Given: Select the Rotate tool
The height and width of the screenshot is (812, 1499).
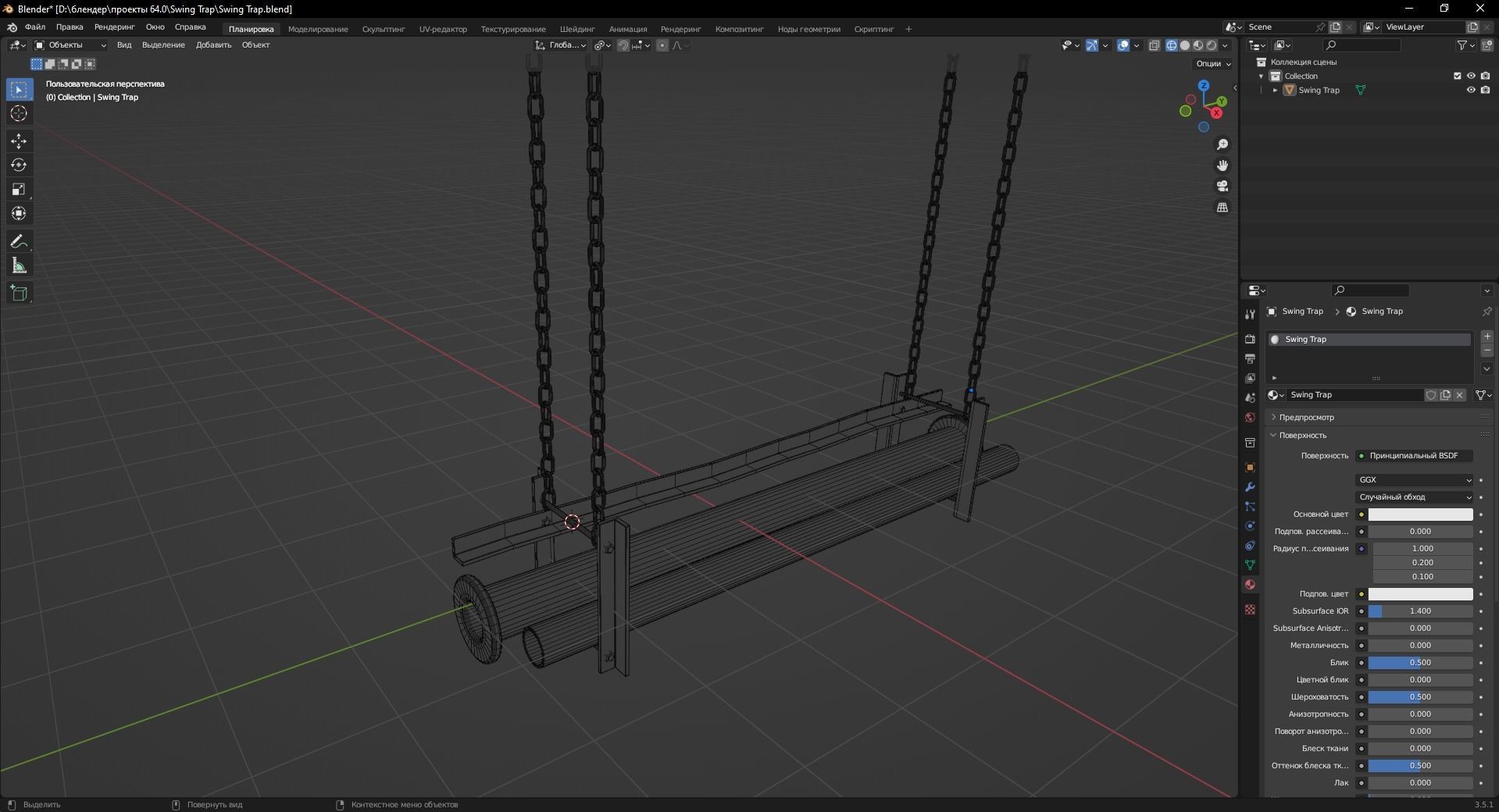Looking at the screenshot, I should pyautogui.click(x=19, y=165).
